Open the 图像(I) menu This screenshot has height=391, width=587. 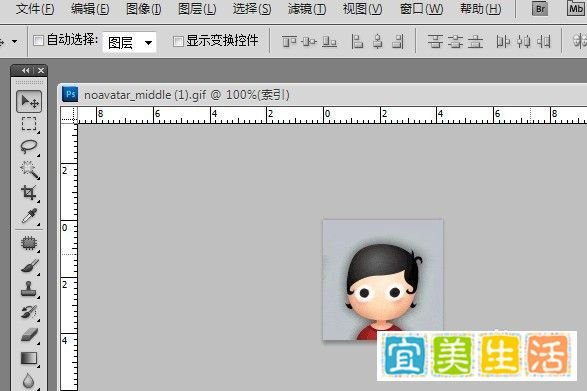coord(144,9)
